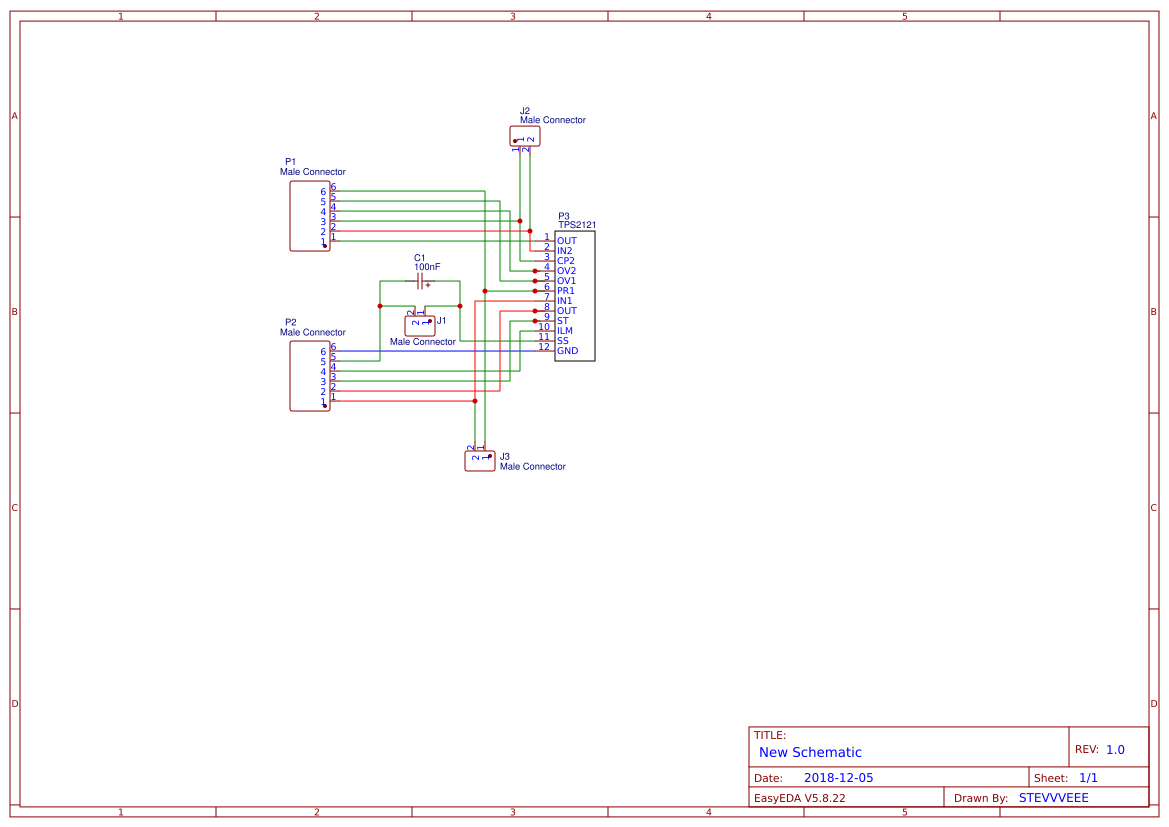Select the TPS2121 component symbol P3
The width and height of the screenshot is (1169, 827).
point(575,294)
